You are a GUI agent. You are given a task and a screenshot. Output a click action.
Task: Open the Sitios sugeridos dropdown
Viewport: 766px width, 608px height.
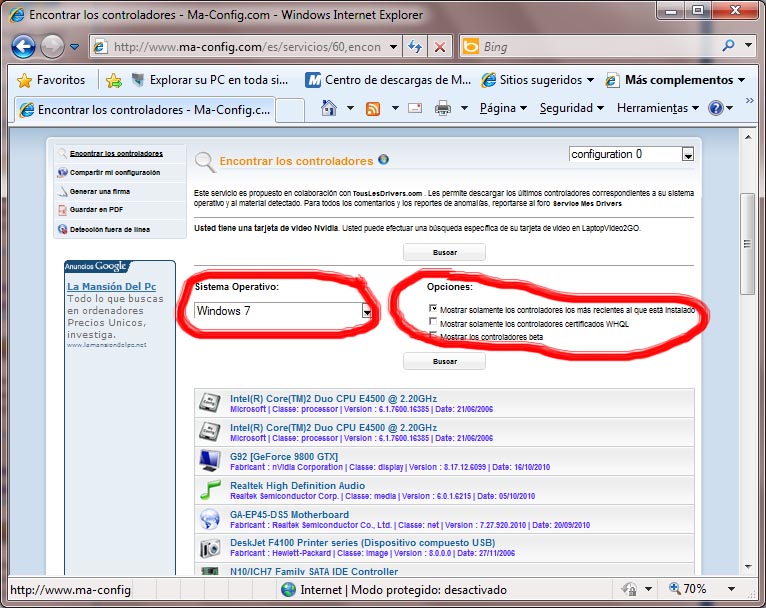click(x=537, y=80)
